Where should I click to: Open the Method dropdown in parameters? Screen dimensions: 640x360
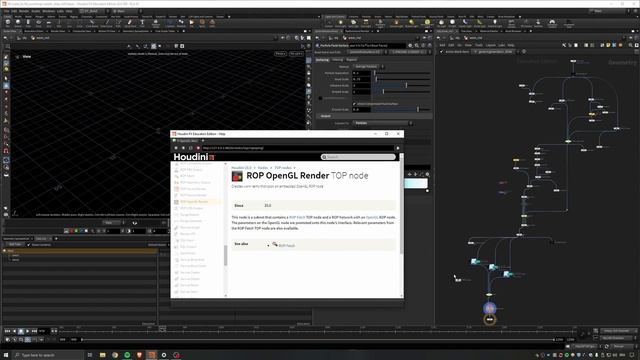[x=369, y=67]
